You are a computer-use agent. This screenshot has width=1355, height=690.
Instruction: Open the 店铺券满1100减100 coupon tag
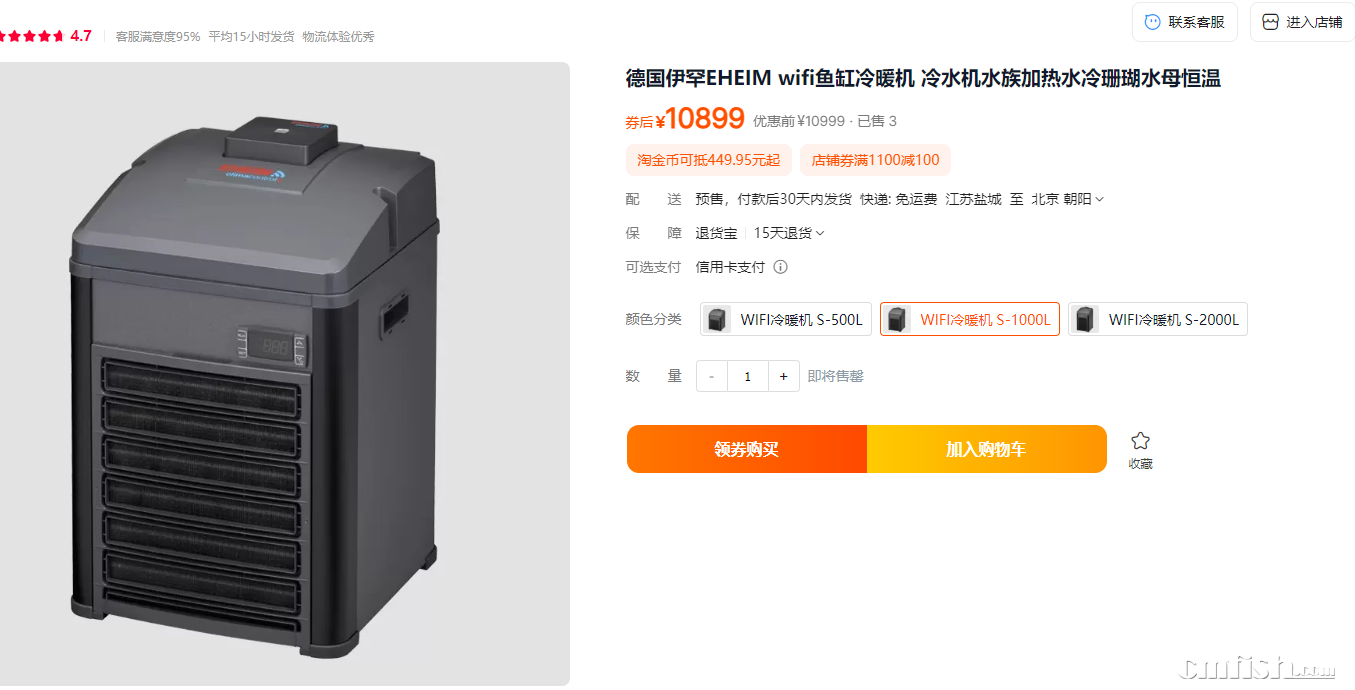point(876,160)
